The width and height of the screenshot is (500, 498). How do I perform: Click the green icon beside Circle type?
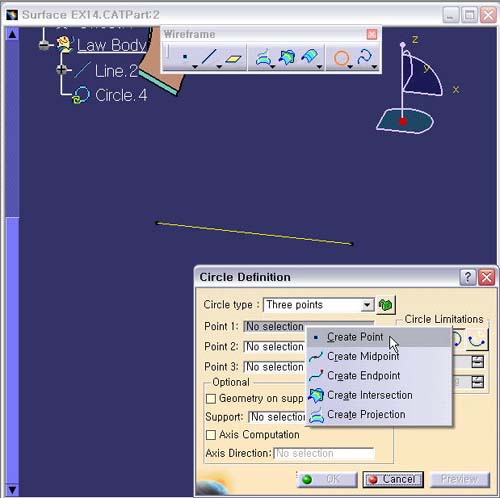(x=385, y=305)
